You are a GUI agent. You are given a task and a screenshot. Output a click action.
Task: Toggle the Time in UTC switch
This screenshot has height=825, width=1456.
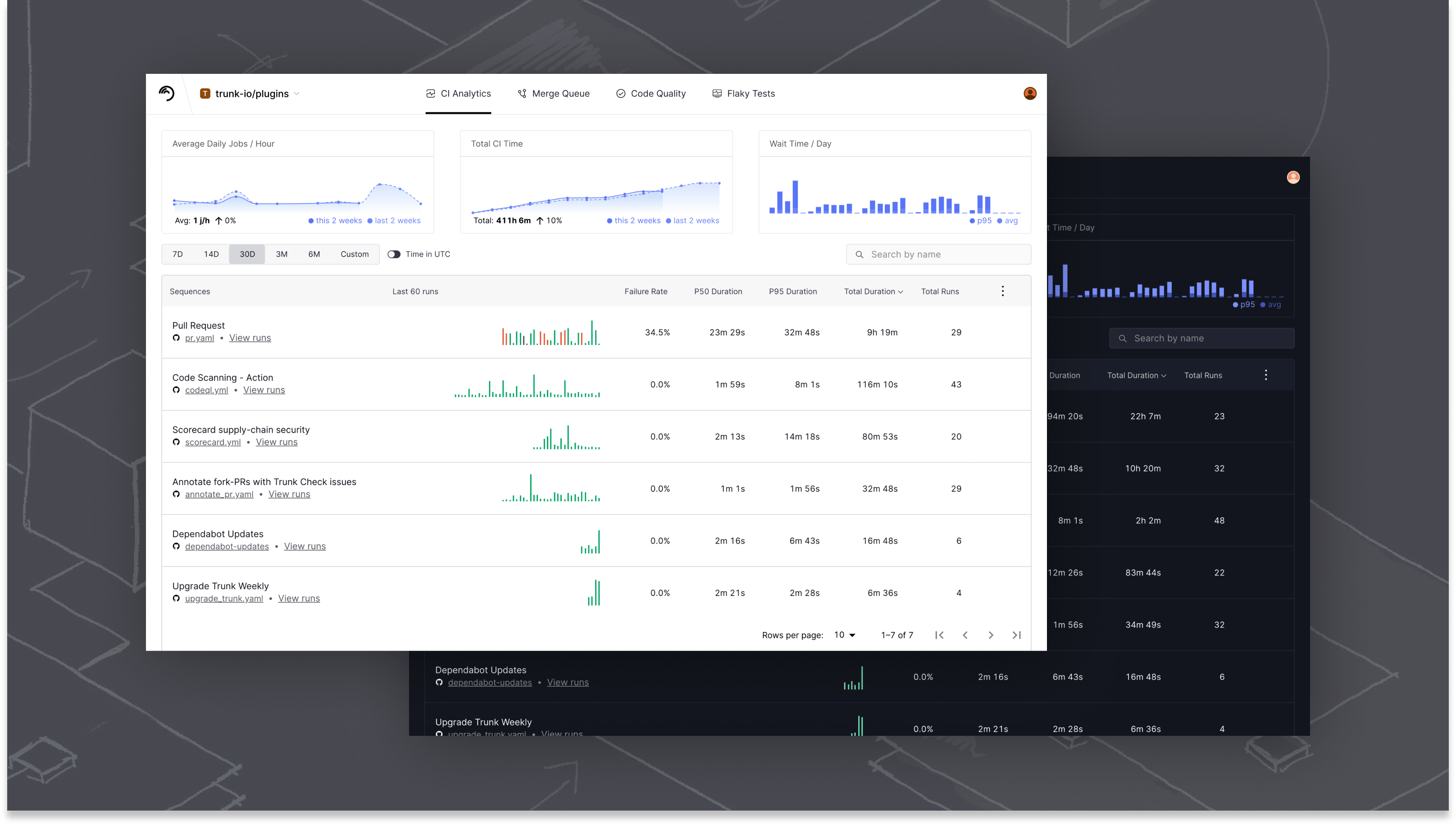[x=394, y=254]
